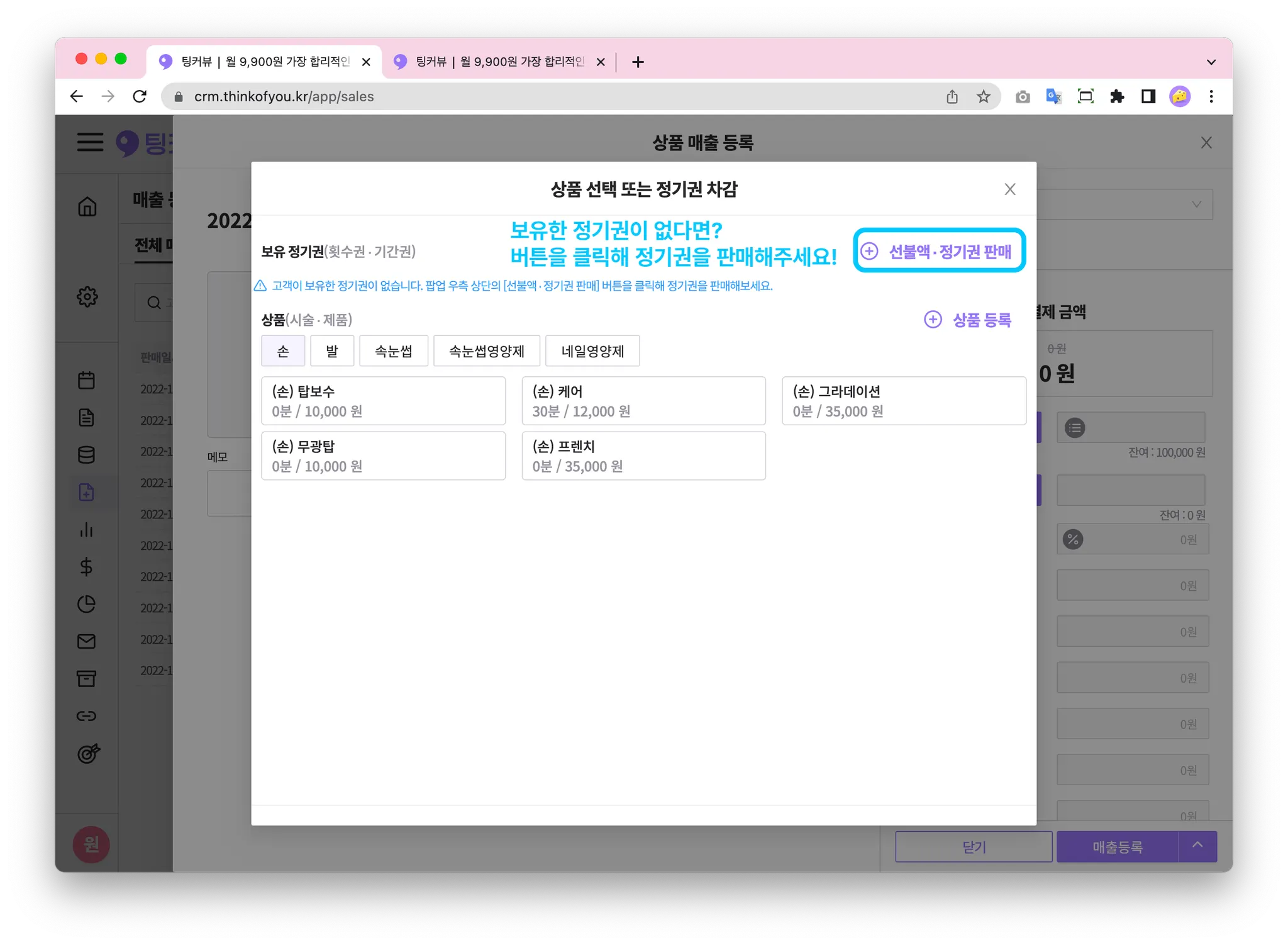Click the target goal sidebar icon
The width and height of the screenshot is (1288, 945).
tap(88, 753)
